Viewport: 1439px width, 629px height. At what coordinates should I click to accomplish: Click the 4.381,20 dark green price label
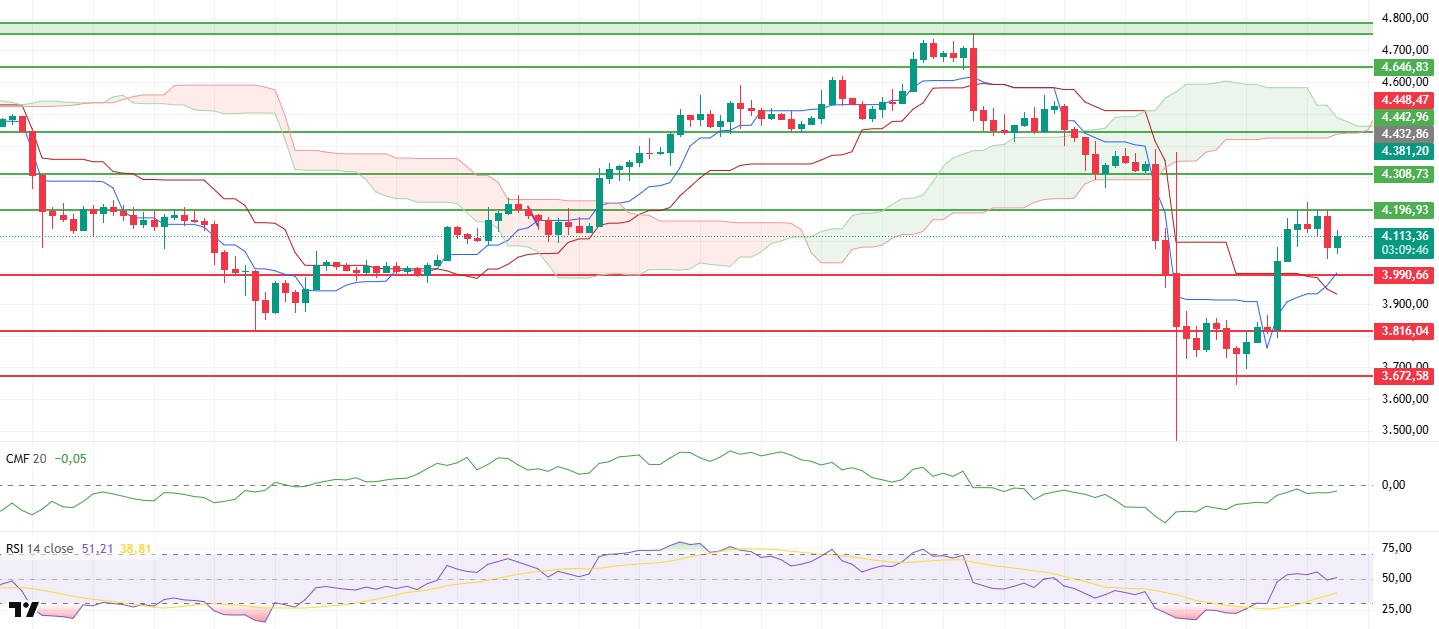(1405, 150)
